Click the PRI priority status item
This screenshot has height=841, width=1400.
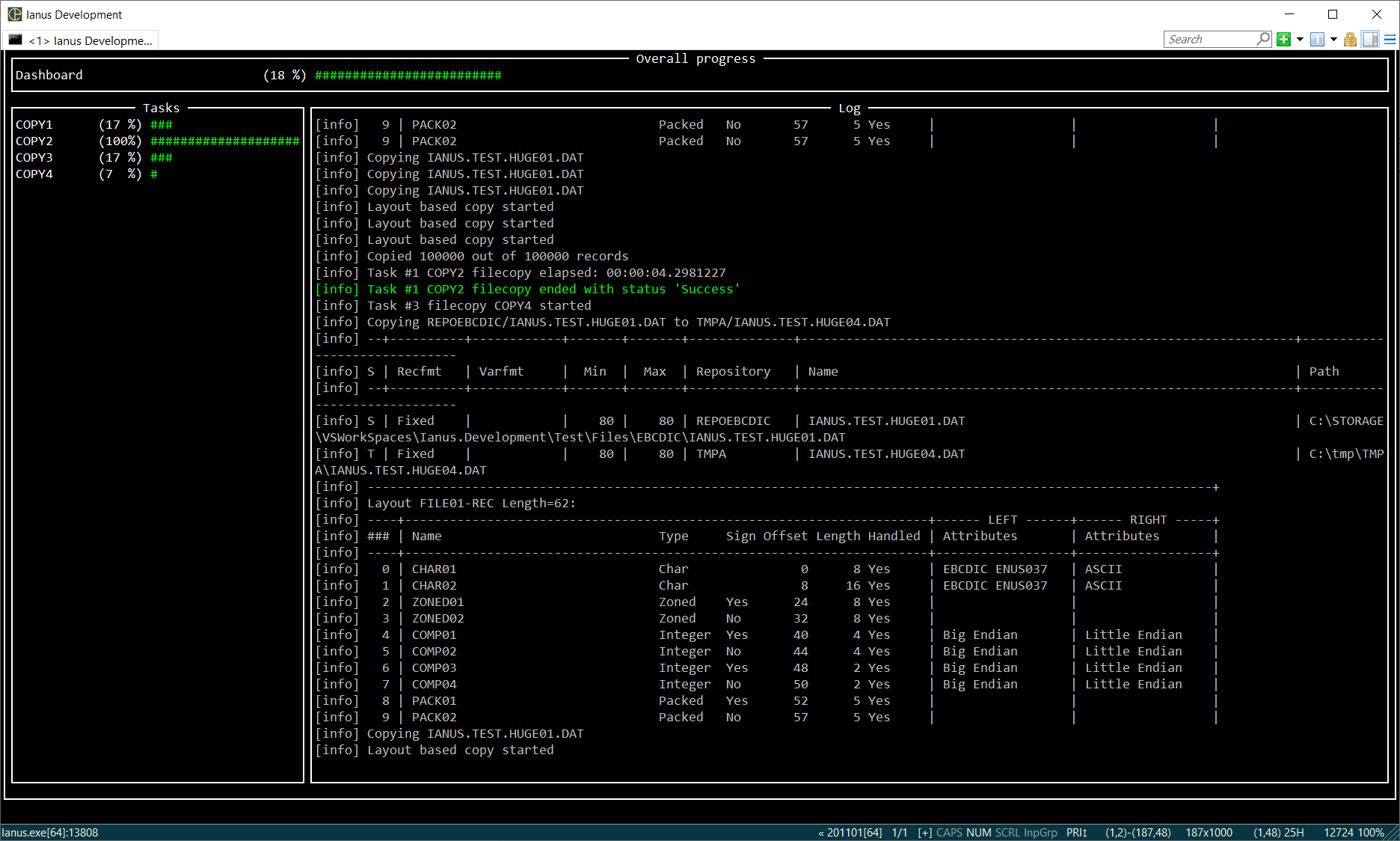[1077, 833]
